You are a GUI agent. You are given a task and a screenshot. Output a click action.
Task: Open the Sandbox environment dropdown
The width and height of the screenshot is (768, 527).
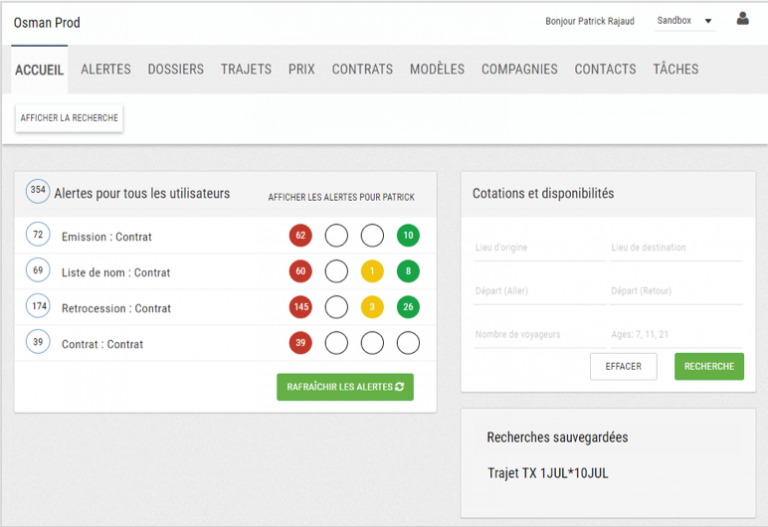coord(685,21)
